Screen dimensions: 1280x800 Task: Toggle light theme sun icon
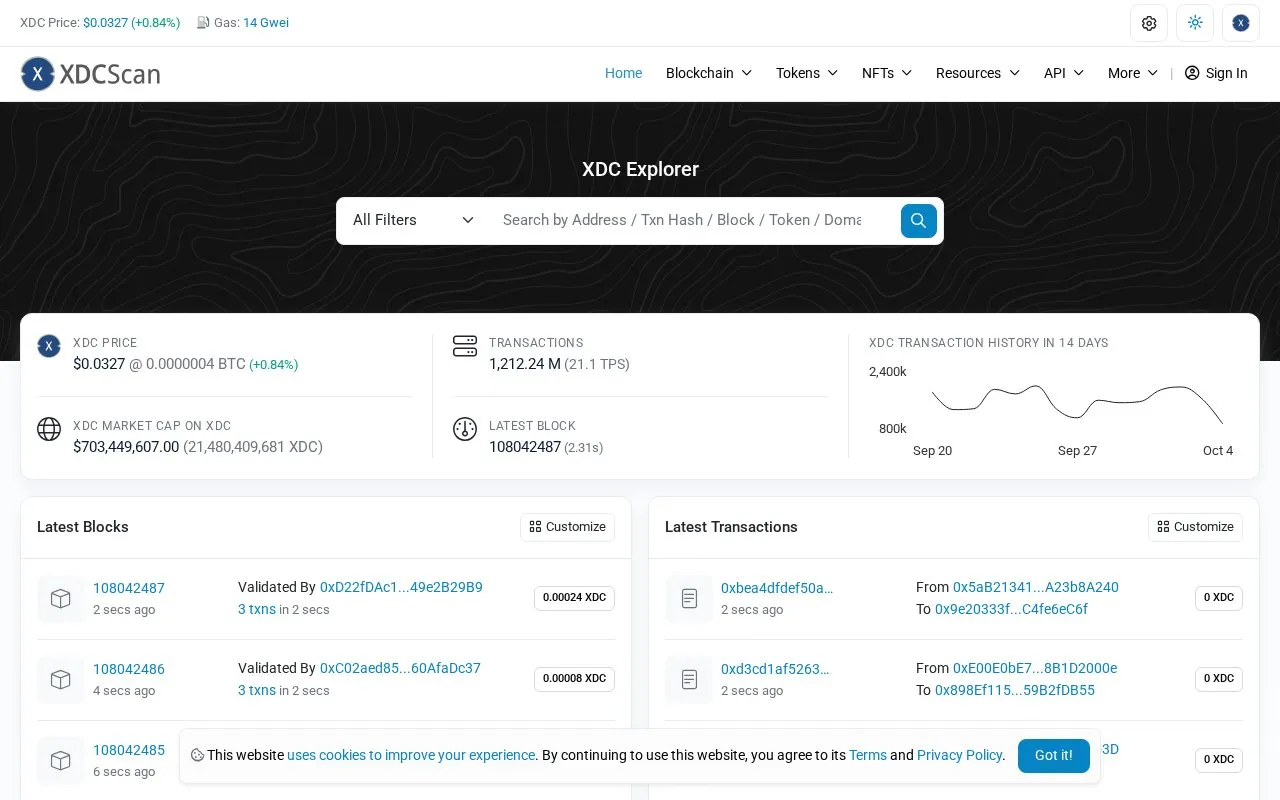click(x=1195, y=23)
